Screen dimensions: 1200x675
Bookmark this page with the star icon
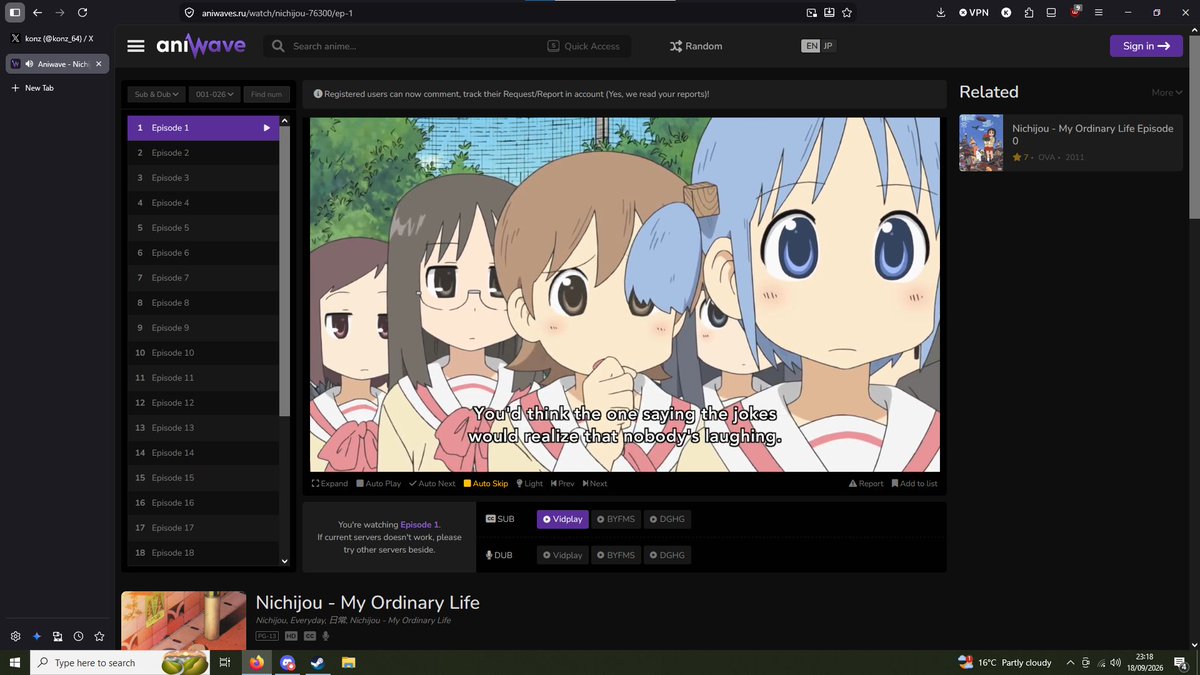point(847,13)
